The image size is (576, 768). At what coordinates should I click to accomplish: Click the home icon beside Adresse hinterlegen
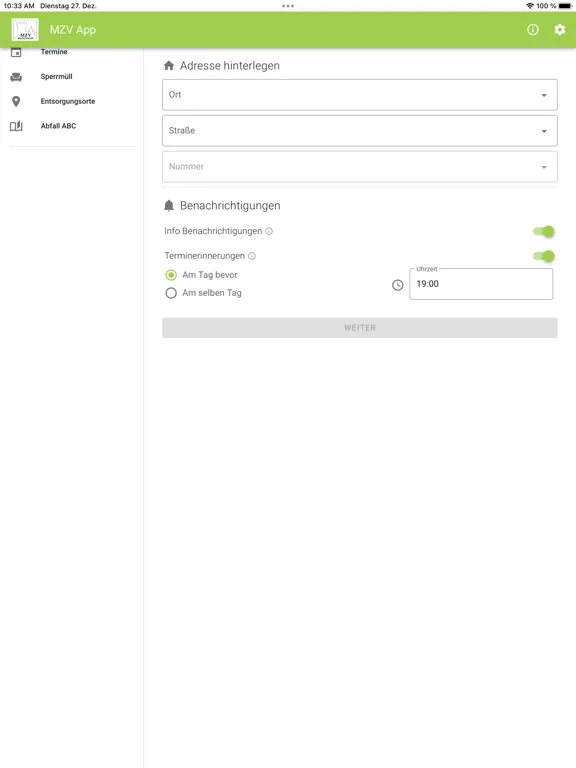[x=169, y=66]
